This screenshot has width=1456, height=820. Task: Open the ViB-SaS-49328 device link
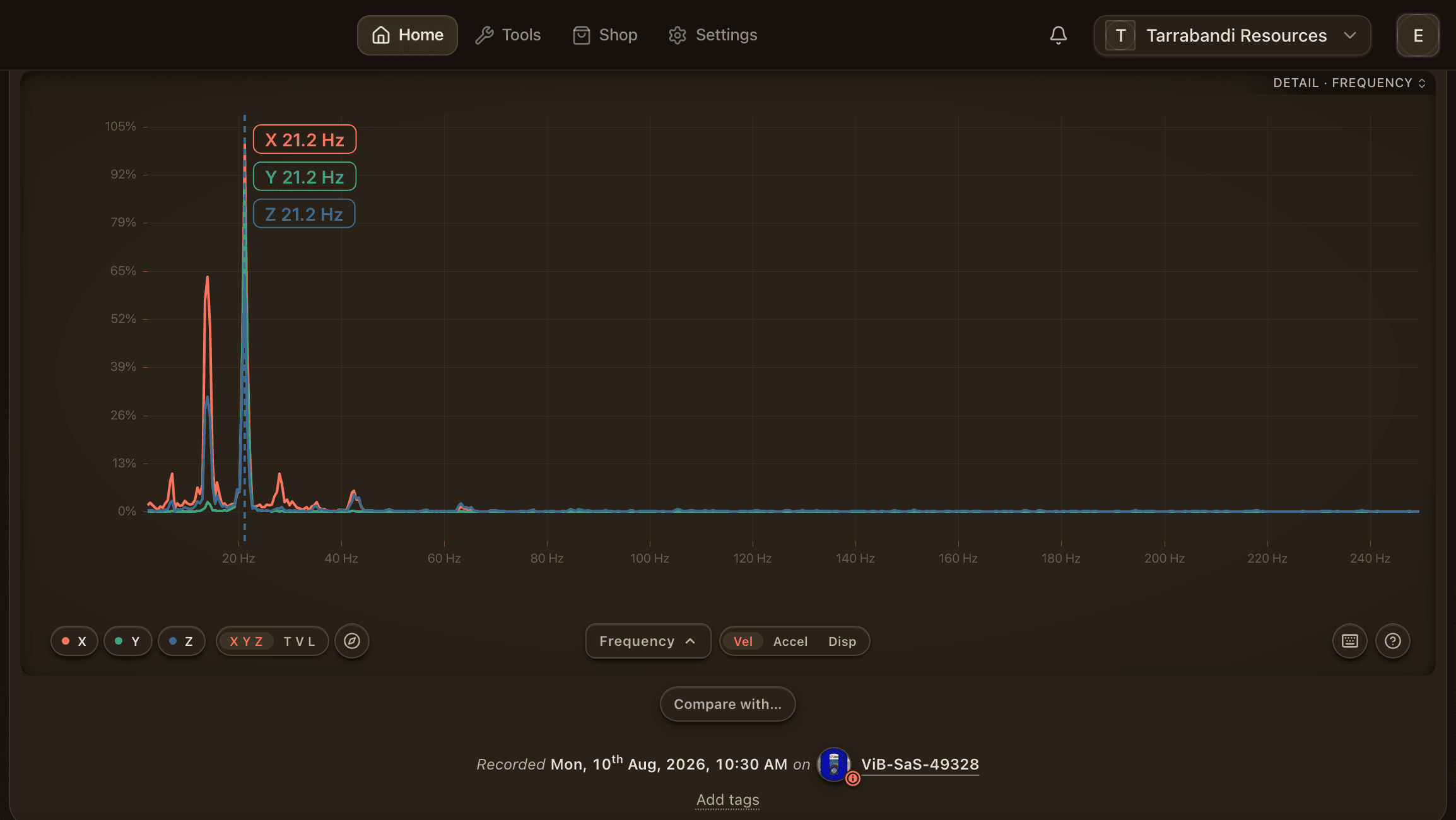920,764
